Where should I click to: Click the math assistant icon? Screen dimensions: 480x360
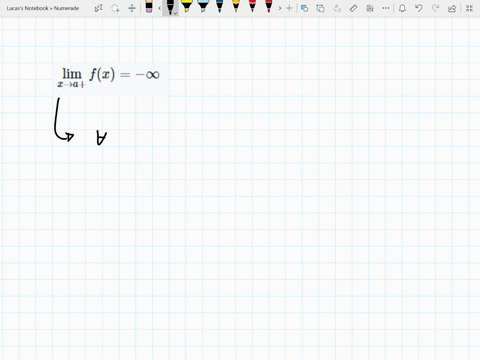pyautogui.click(x=370, y=8)
